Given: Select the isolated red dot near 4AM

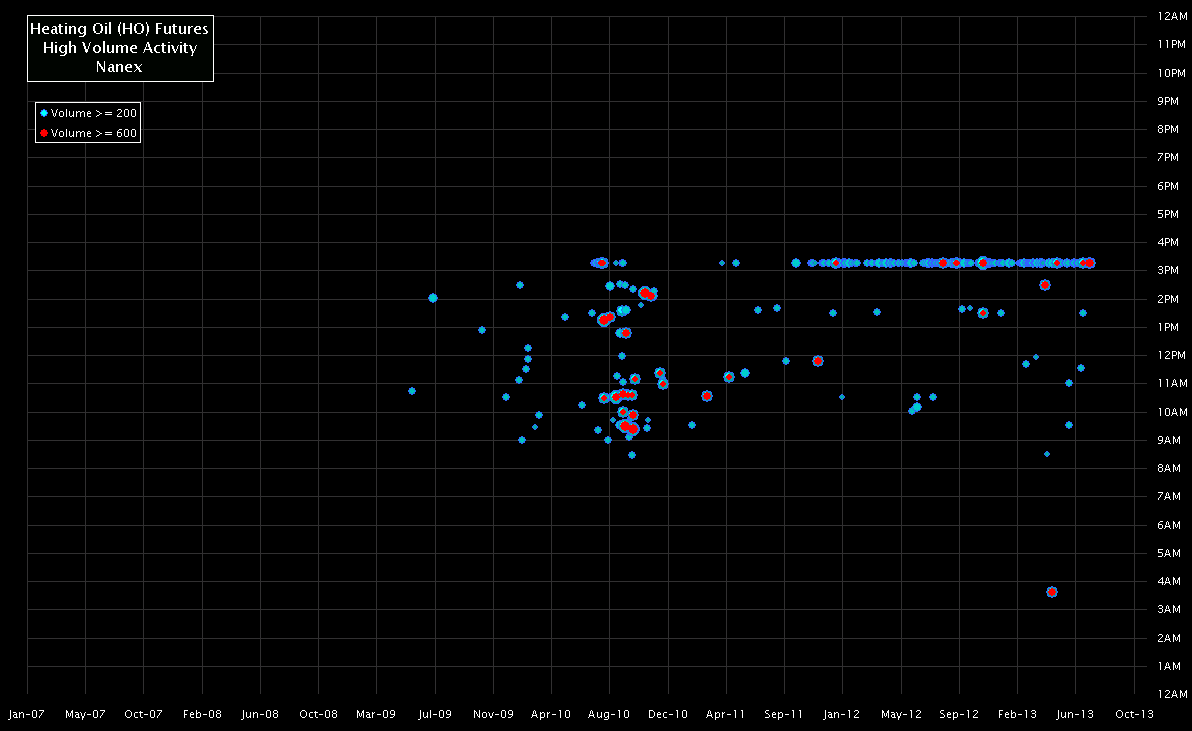Looking at the screenshot, I should [1051, 592].
